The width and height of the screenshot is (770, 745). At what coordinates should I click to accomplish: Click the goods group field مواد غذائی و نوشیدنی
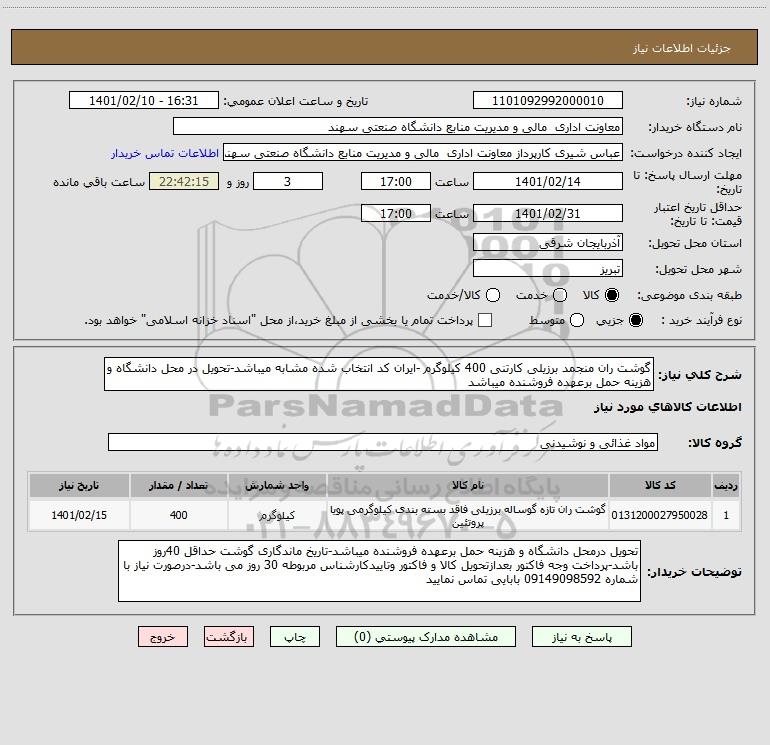click(x=383, y=442)
